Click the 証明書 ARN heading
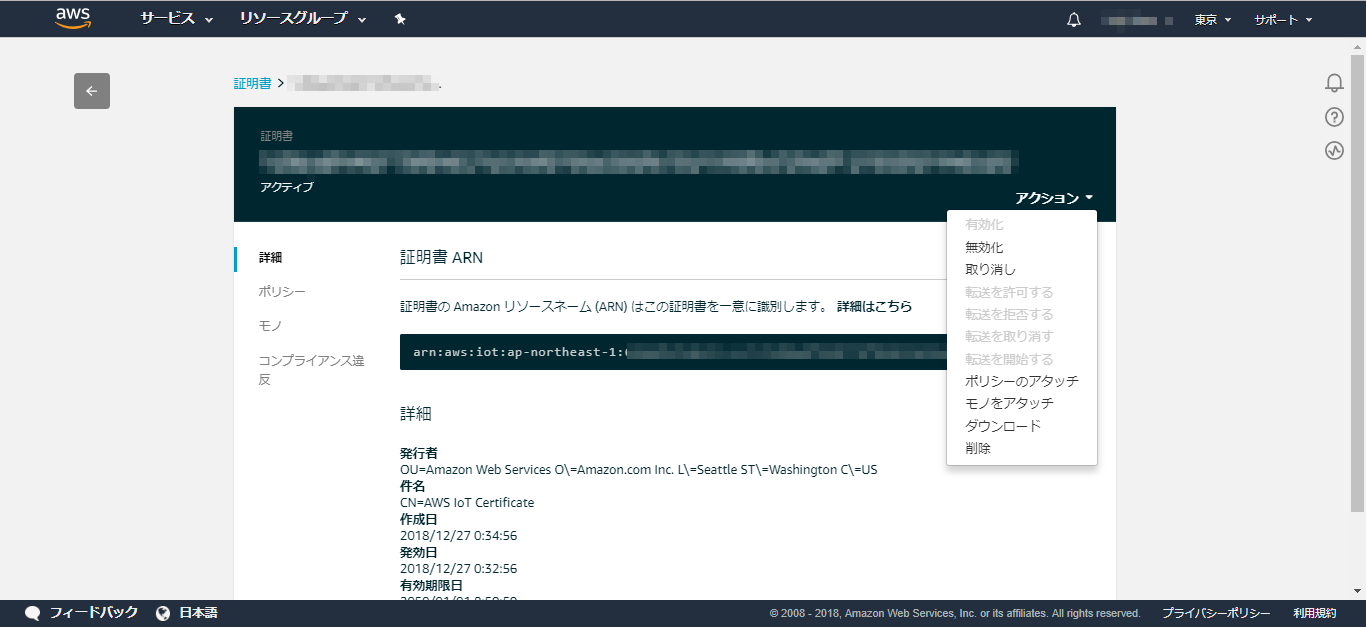 coord(441,257)
